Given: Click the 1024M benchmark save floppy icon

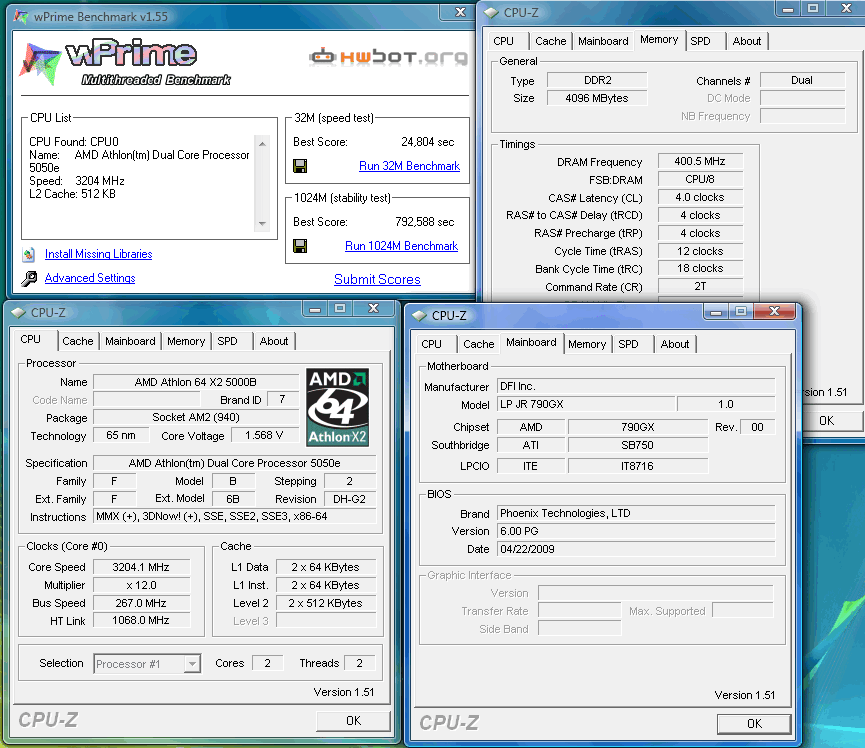Looking at the screenshot, I should (x=300, y=246).
